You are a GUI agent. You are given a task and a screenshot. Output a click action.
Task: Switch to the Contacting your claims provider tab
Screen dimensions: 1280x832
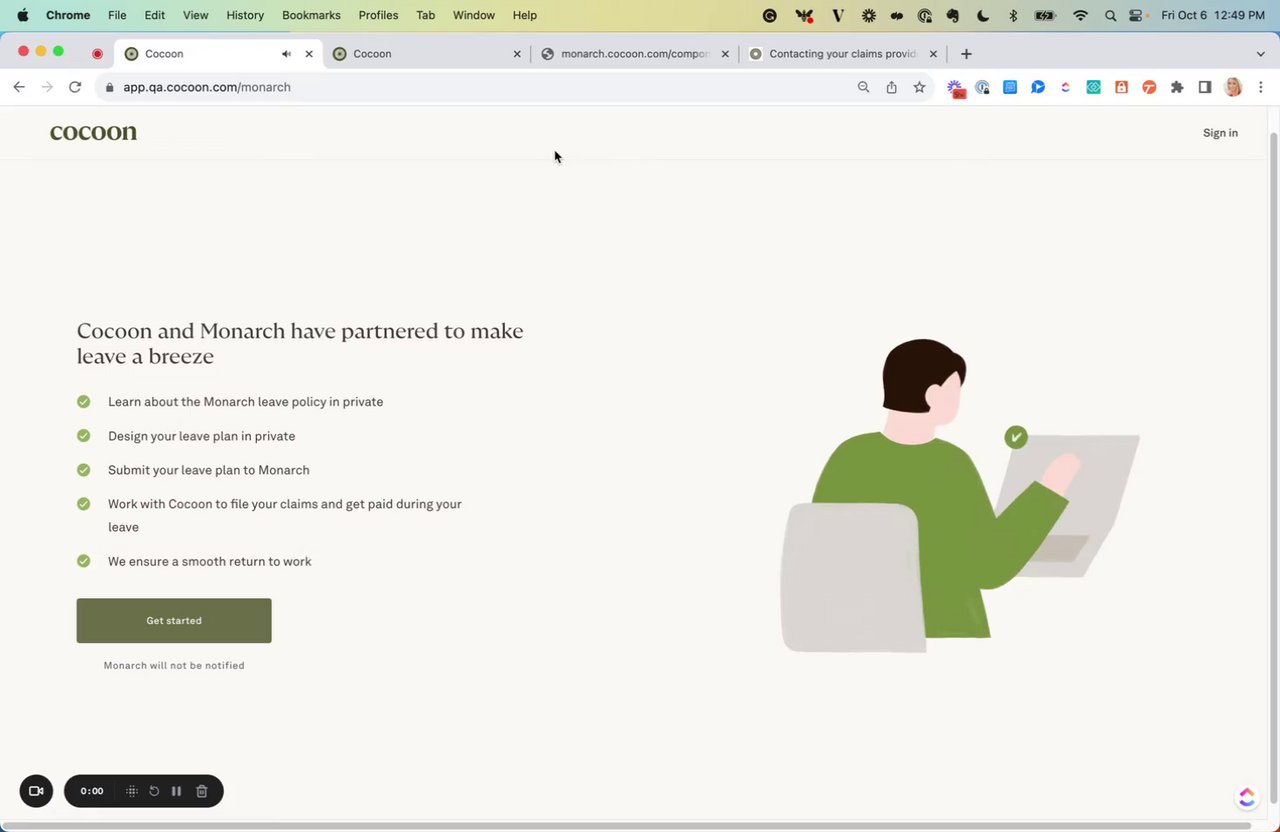[843, 54]
